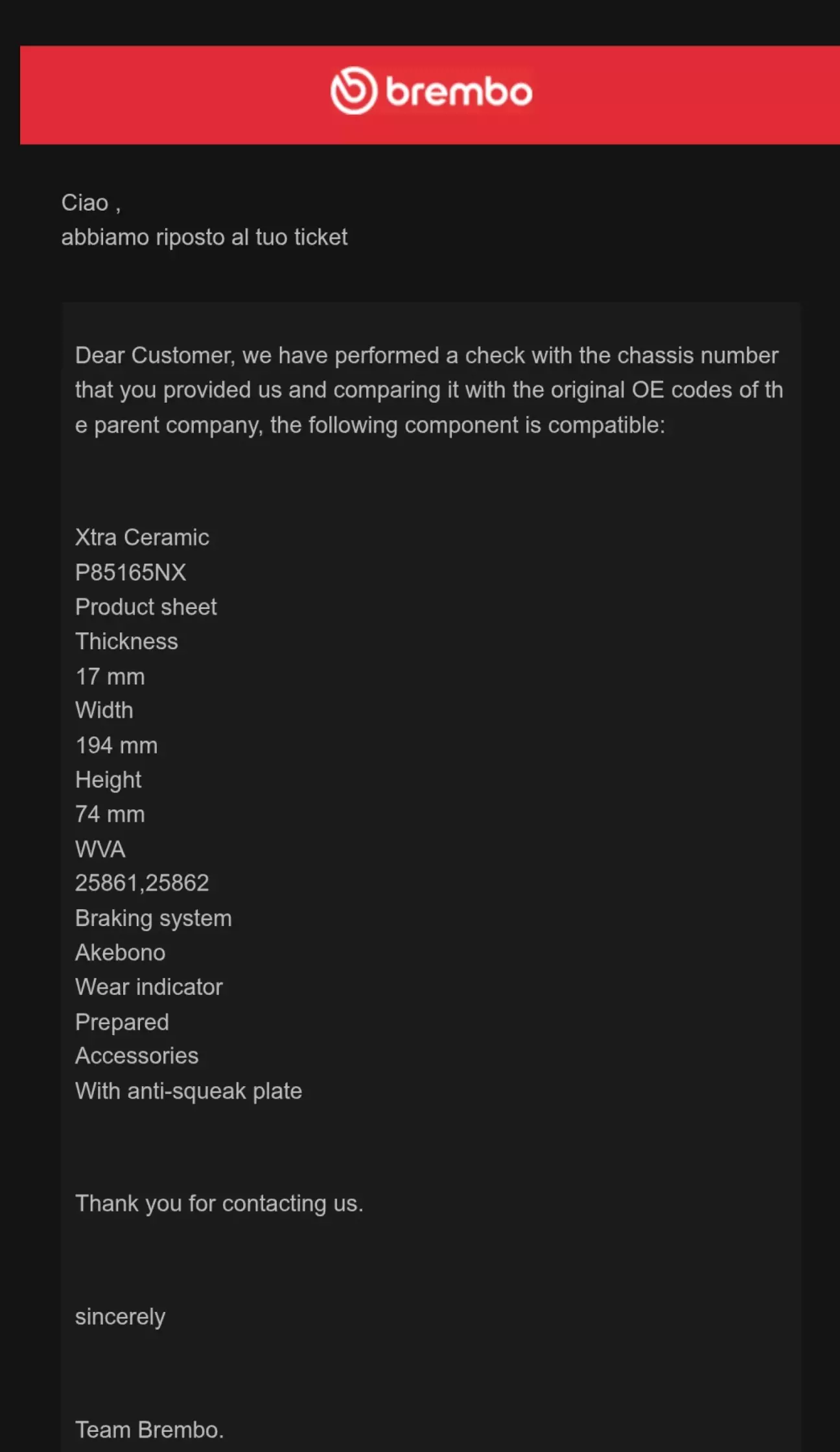840x1452 pixels.
Task: Select the 74 mm height value
Action: [110, 815]
